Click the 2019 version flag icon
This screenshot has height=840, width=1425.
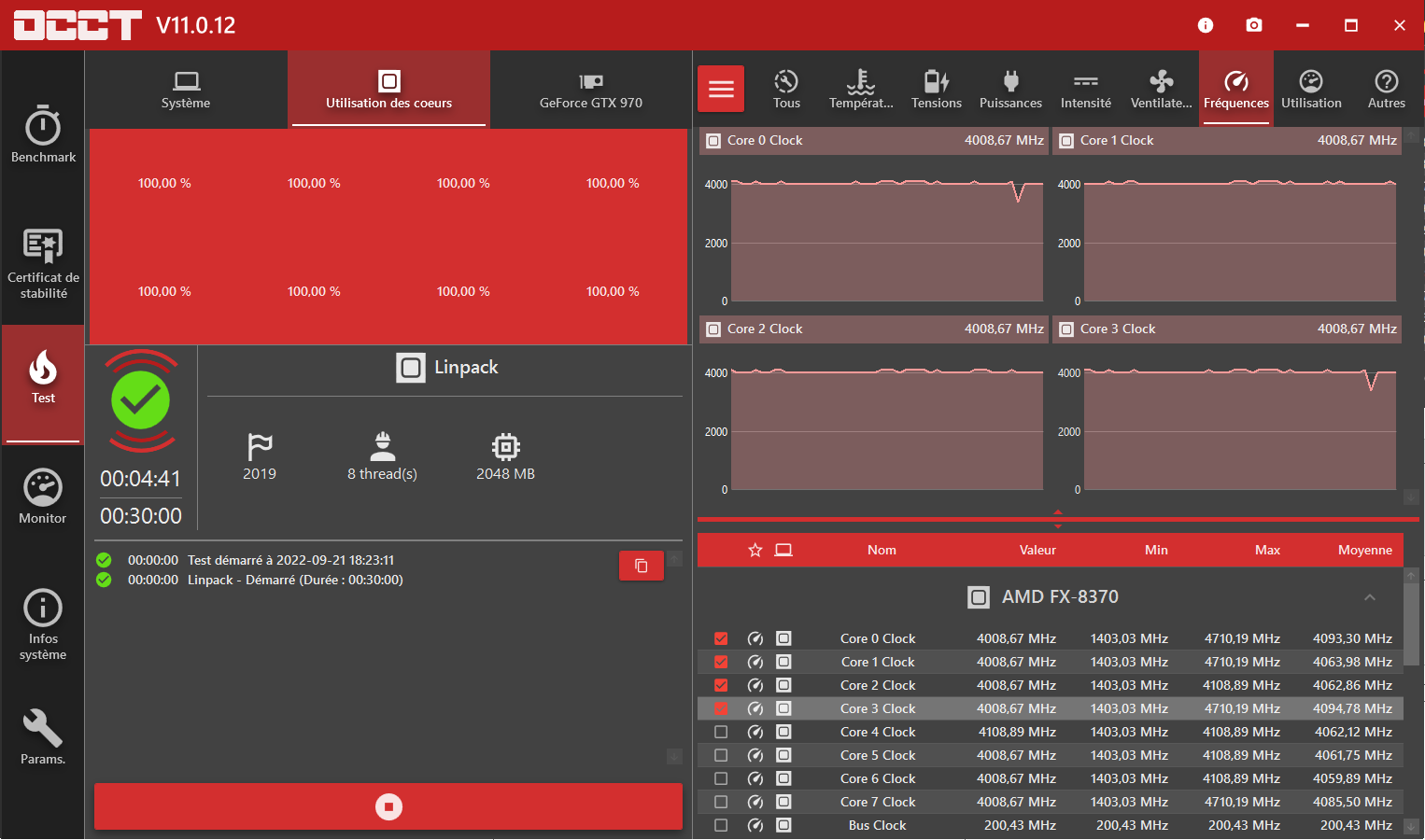tap(260, 446)
